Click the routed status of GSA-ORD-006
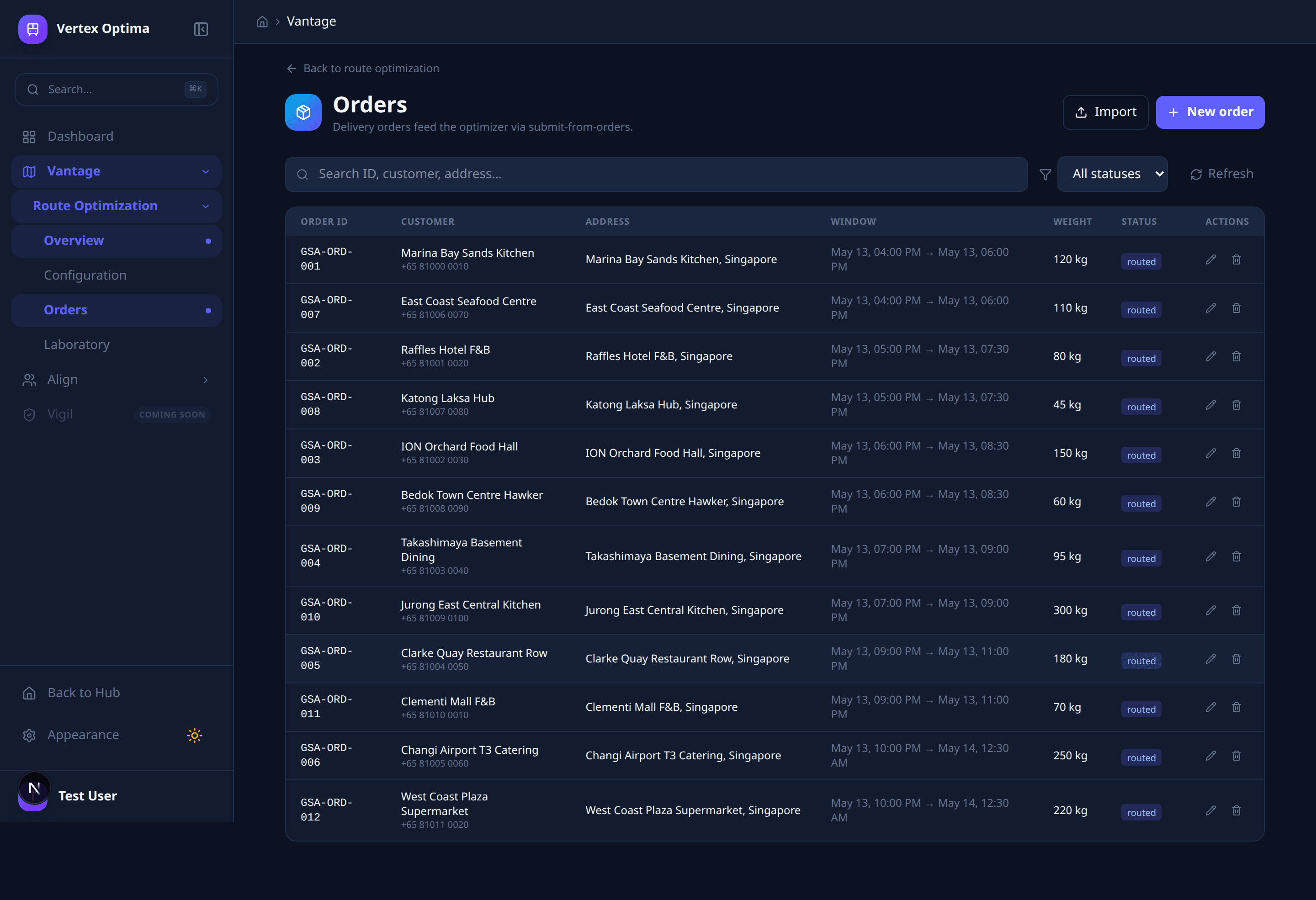The width and height of the screenshot is (1316, 900). coord(1141,758)
